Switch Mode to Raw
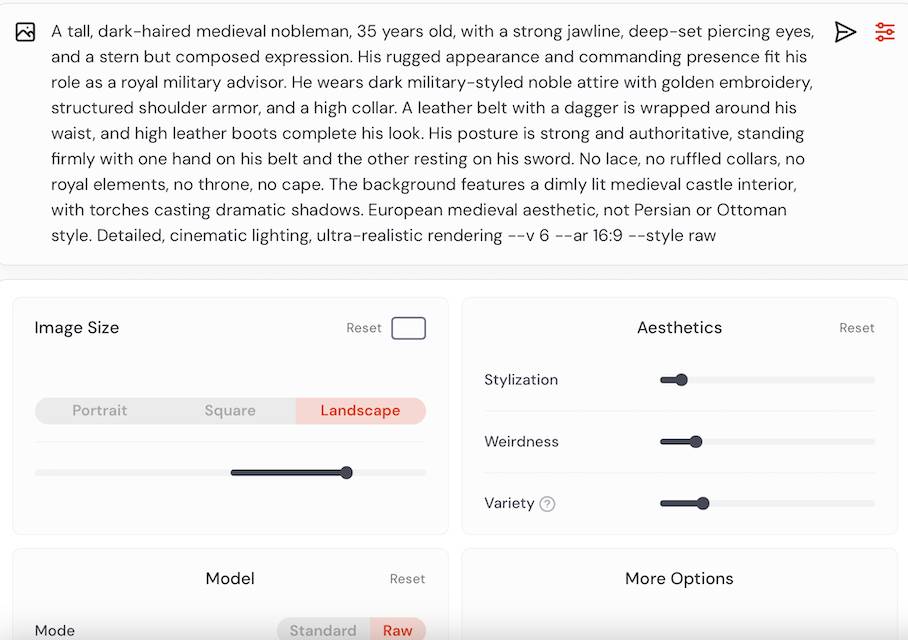 (x=397, y=630)
